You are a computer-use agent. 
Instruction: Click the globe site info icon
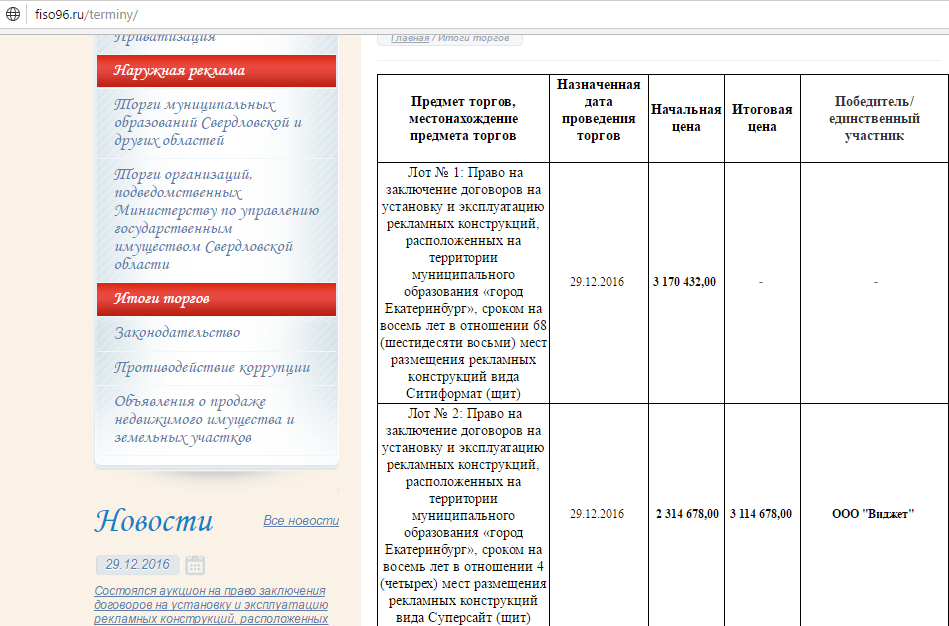13,14
